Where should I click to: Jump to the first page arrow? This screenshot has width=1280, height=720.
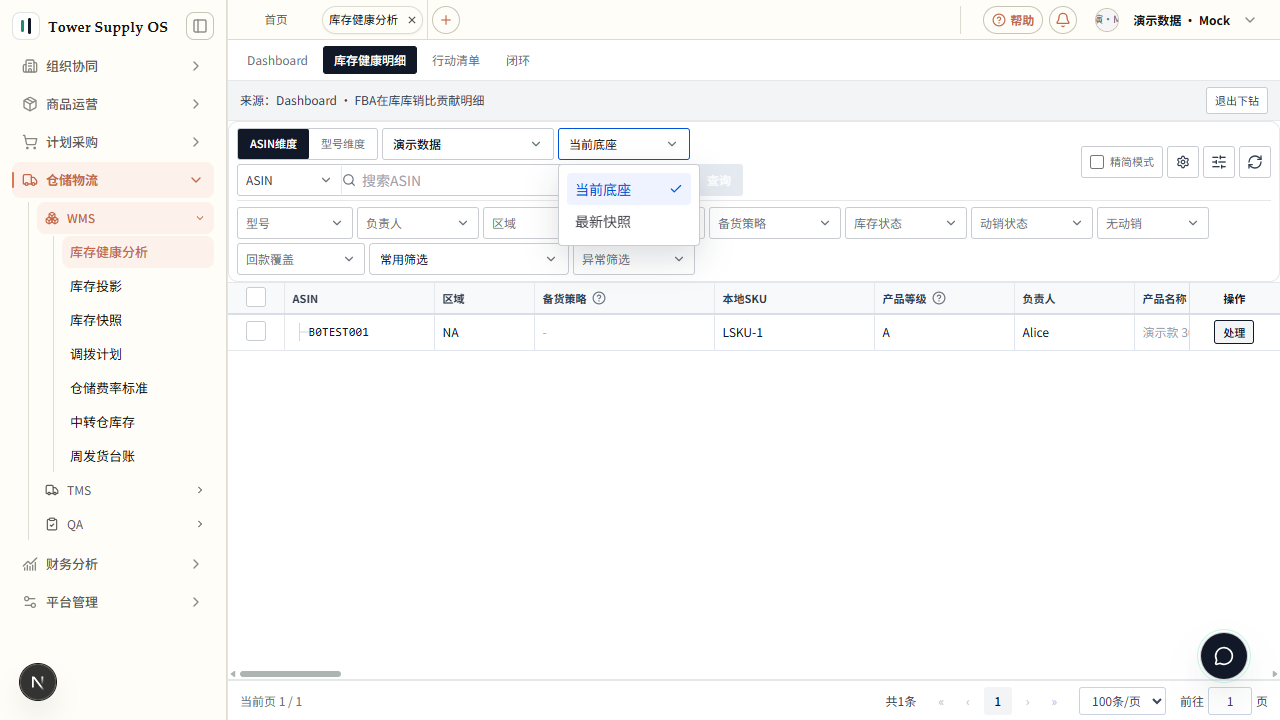coord(941,702)
